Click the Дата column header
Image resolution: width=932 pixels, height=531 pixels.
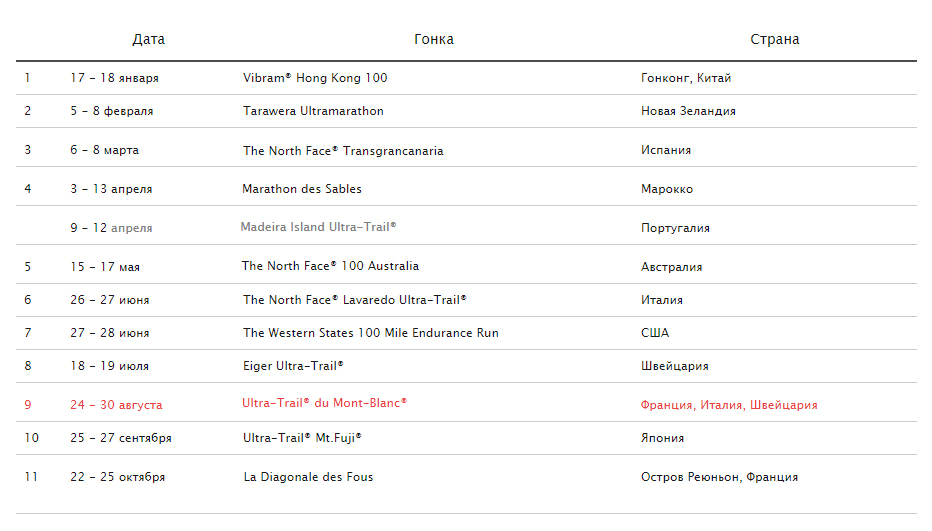pyautogui.click(x=149, y=39)
